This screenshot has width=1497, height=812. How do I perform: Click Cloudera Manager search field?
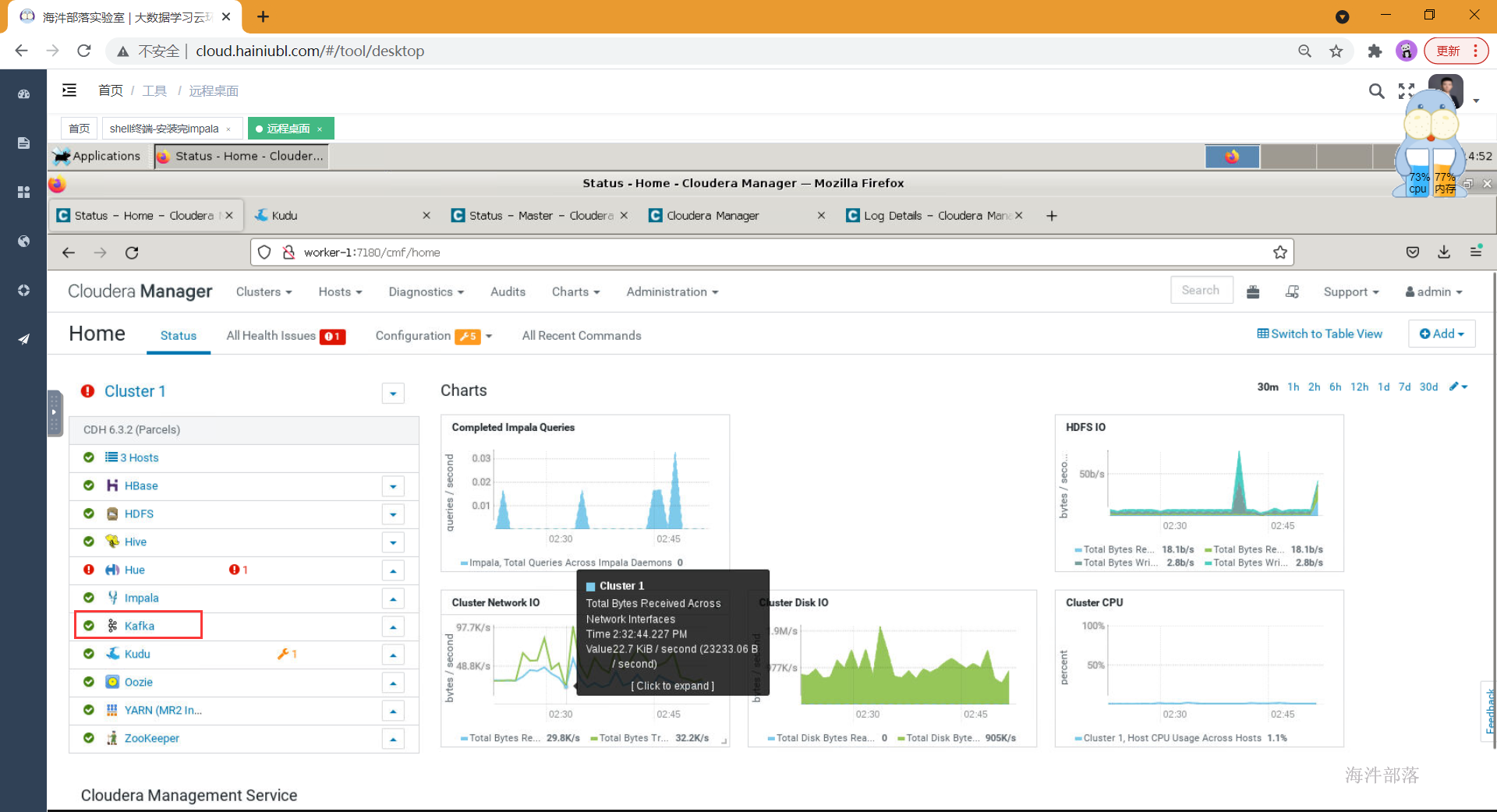click(x=1201, y=290)
